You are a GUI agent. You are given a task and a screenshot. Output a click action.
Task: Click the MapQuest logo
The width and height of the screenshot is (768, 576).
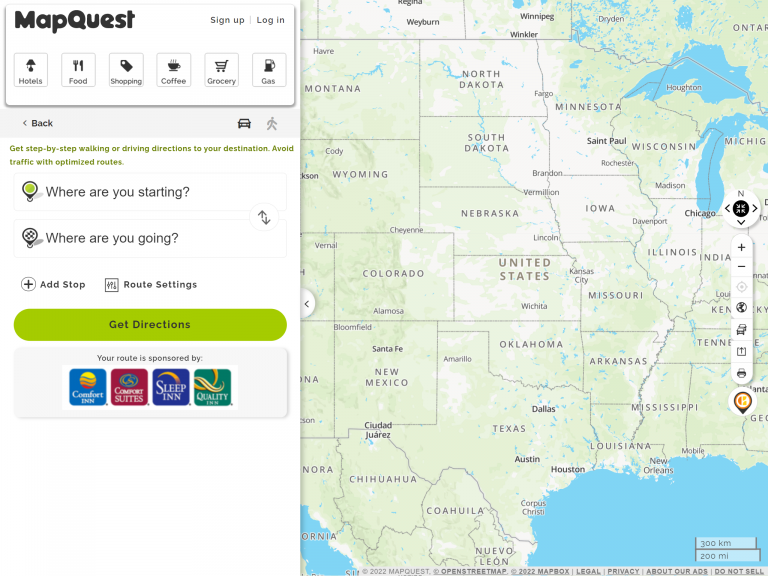pos(74,21)
